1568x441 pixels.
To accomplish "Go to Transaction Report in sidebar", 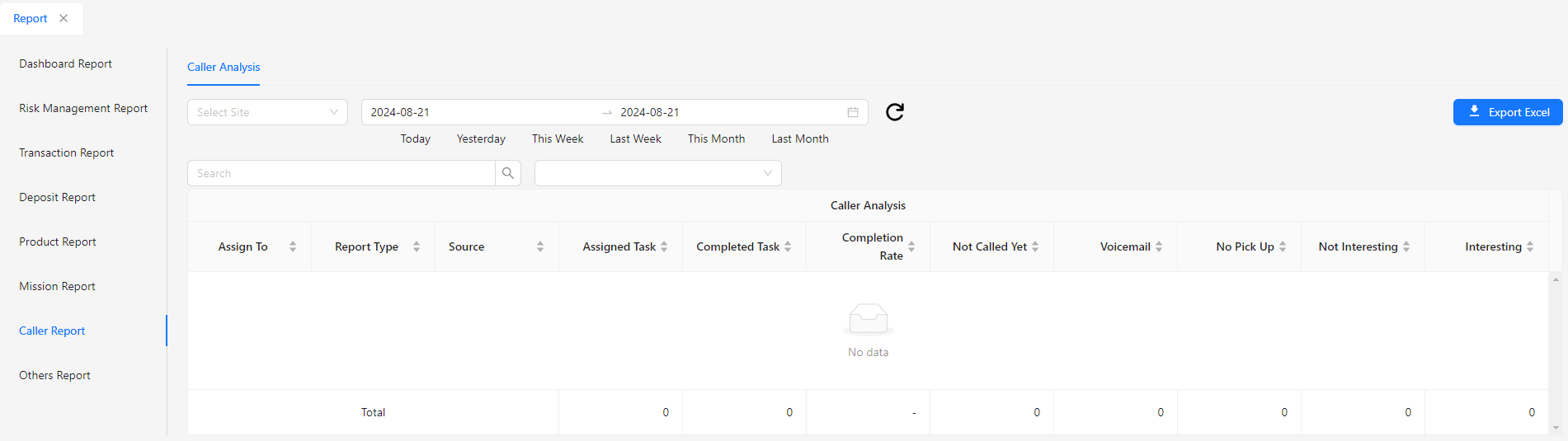I will 67,152.
